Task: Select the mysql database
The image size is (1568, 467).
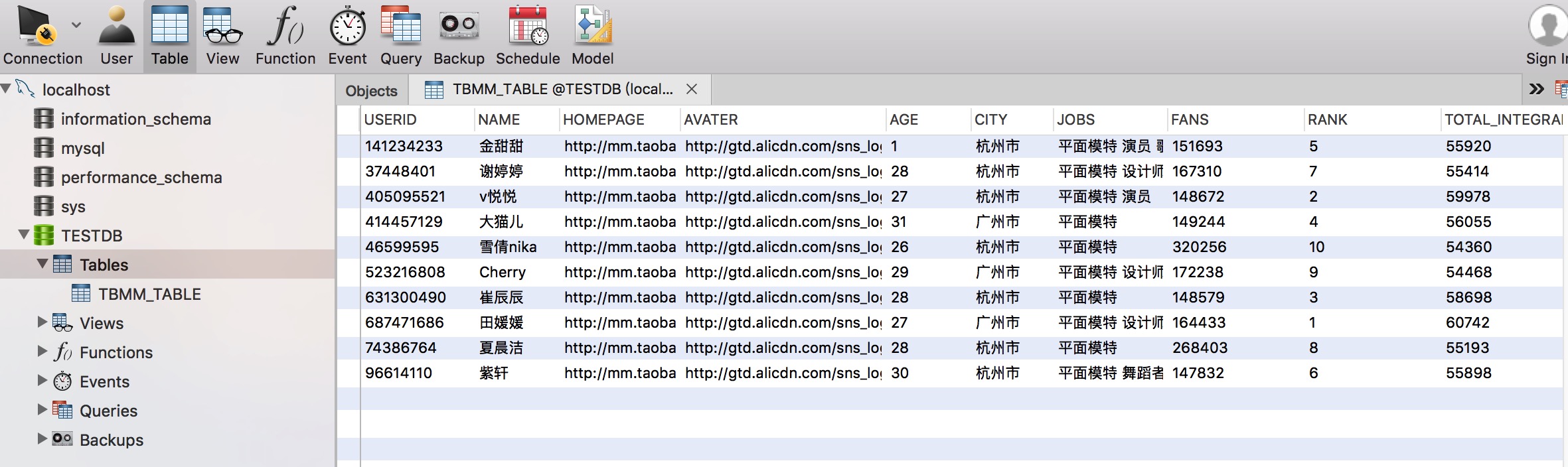Action: tap(82, 148)
